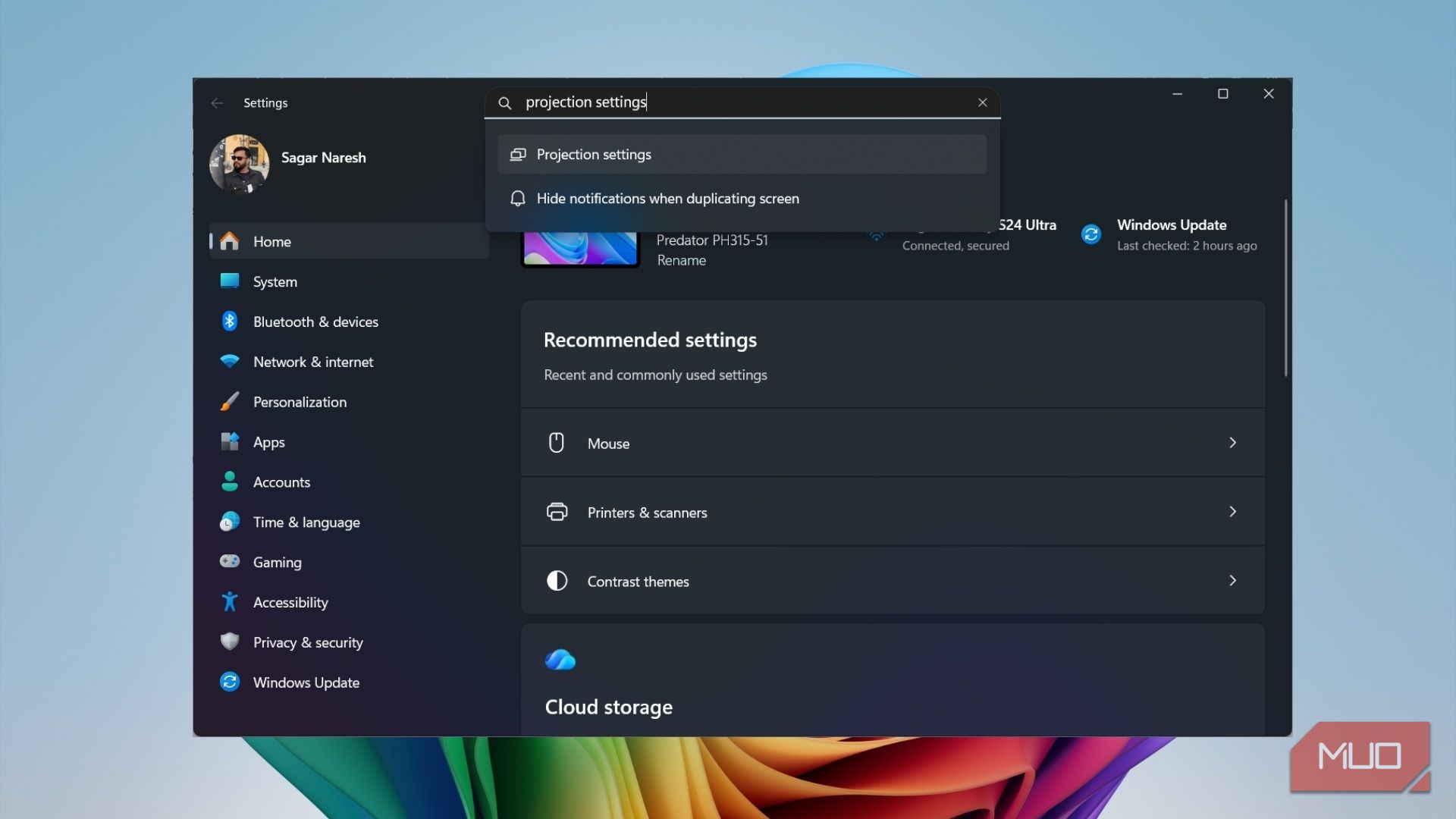
Task: Open the Projection settings search result
Action: [x=742, y=154]
